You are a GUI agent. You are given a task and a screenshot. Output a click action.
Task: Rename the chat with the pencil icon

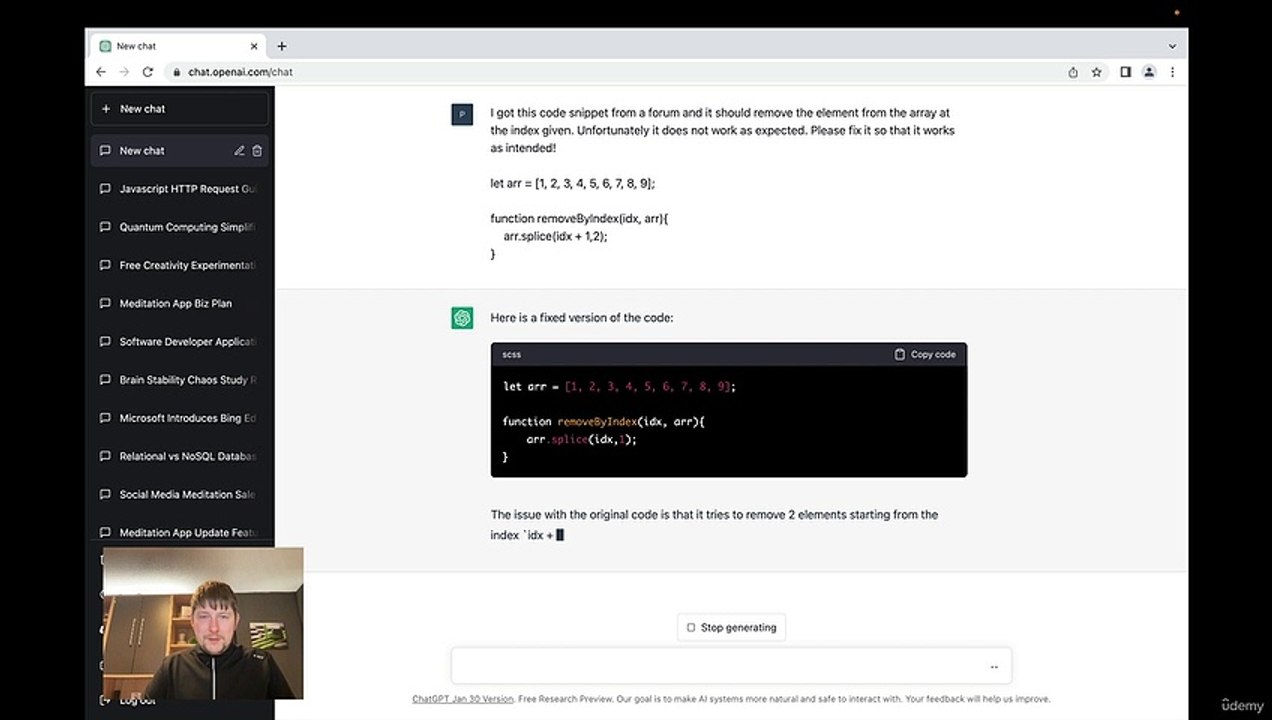[239, 151]
